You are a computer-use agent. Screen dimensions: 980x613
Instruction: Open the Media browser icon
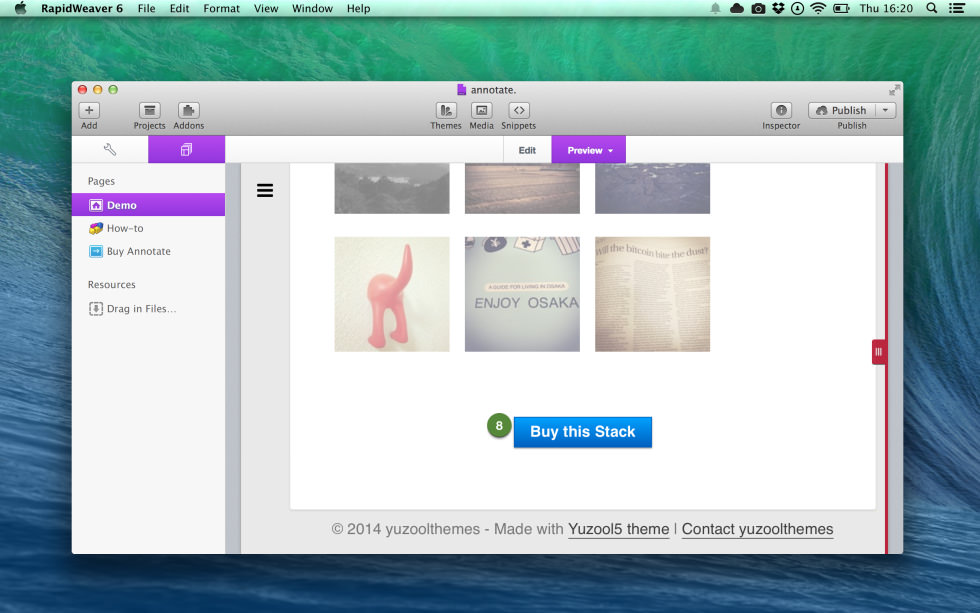(481, 111)
